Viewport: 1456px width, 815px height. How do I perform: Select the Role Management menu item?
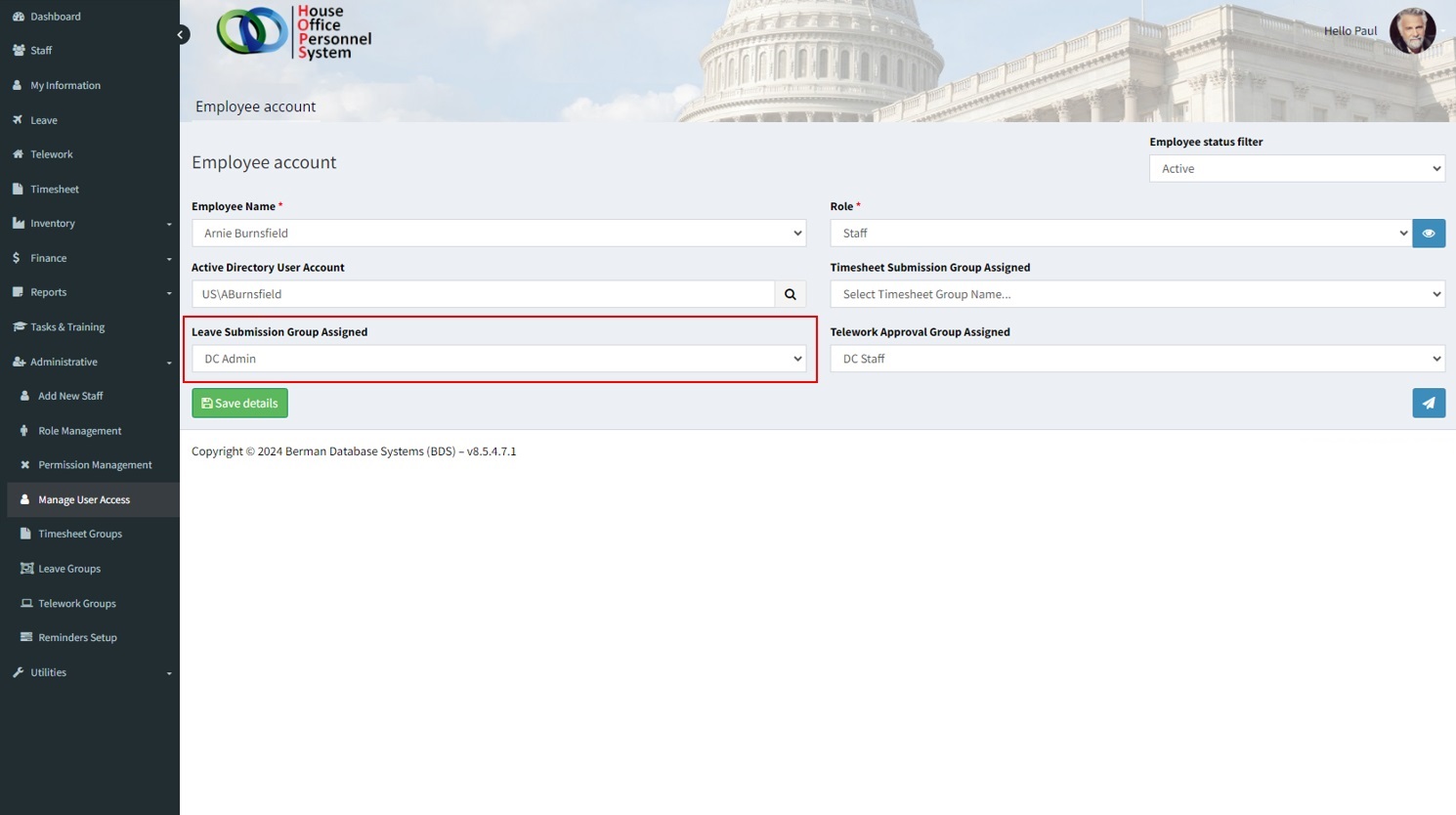[80, 431]
